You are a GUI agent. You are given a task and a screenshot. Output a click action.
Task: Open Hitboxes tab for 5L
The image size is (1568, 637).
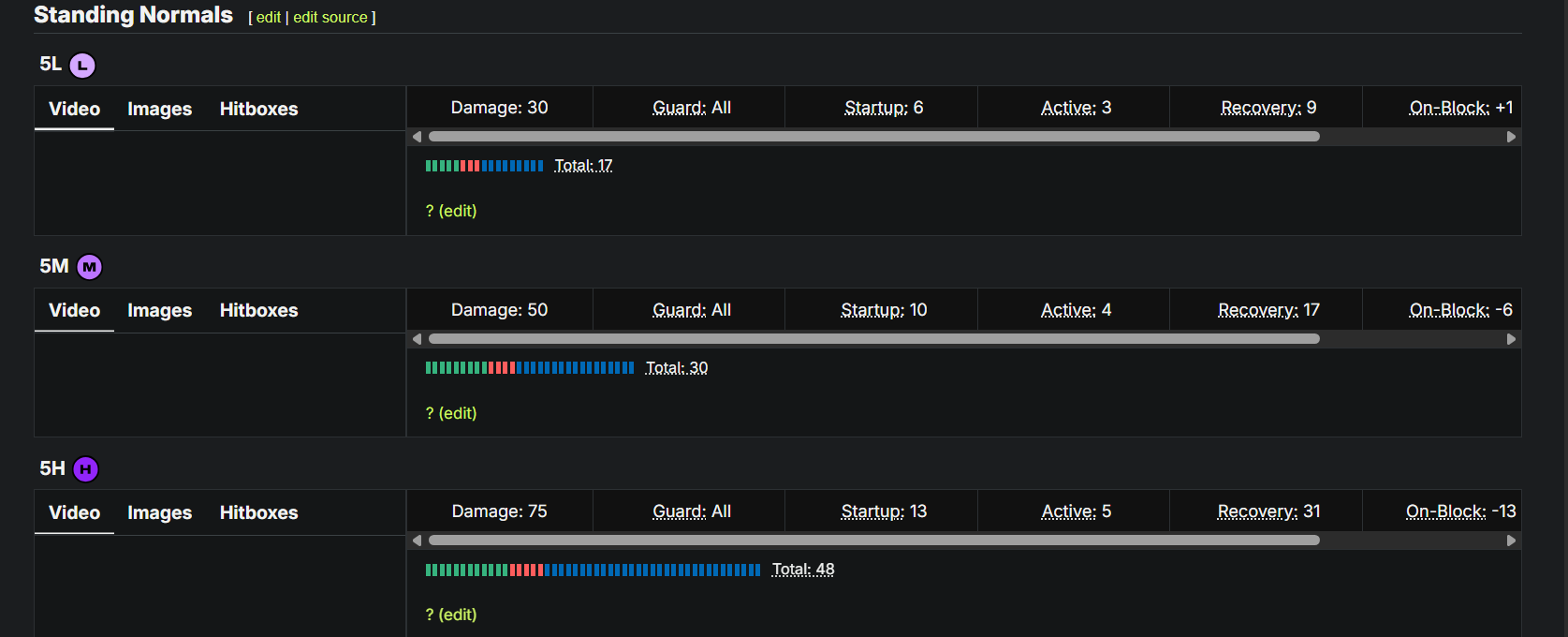[258, 109]
